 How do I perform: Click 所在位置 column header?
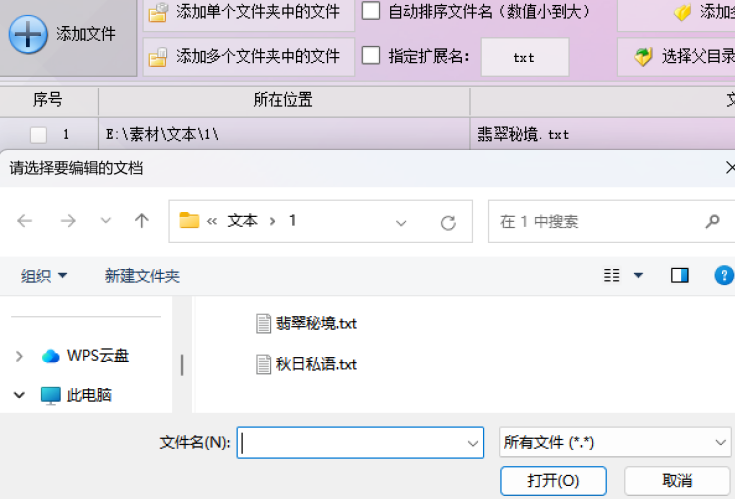pos(284,100)
